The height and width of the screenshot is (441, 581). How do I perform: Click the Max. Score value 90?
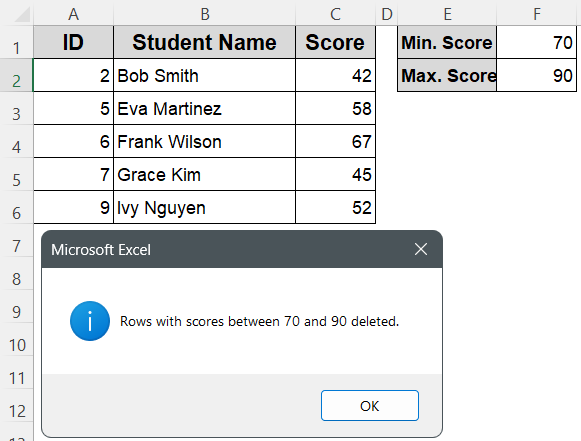pos(537,75)
